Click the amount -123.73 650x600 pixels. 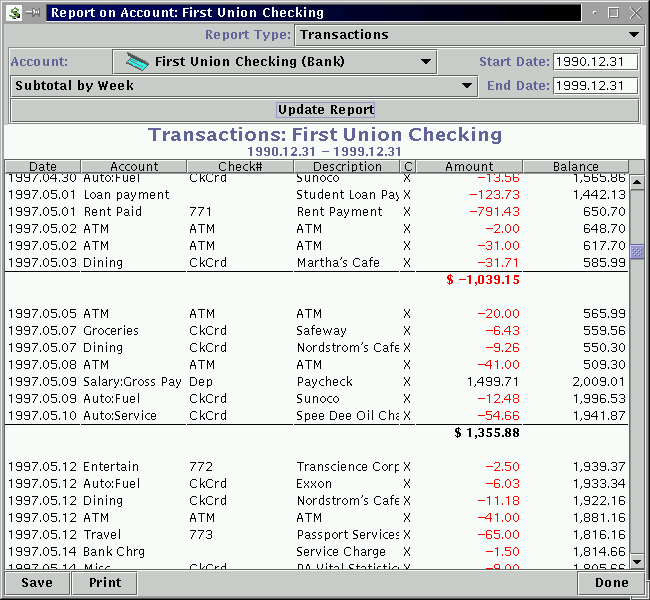click(494, 195)
